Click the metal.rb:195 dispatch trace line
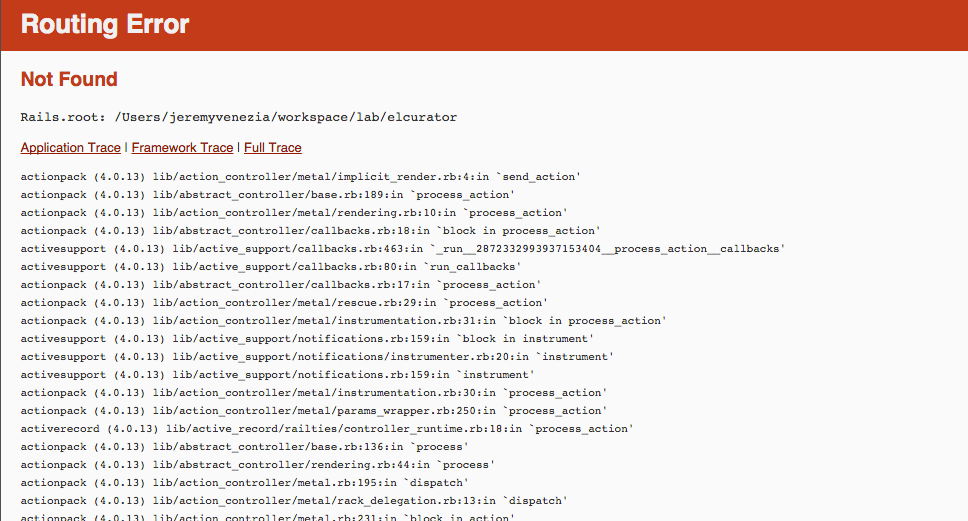Image resolution: width=968 pixels, height=521 pixels. (245, 483)
